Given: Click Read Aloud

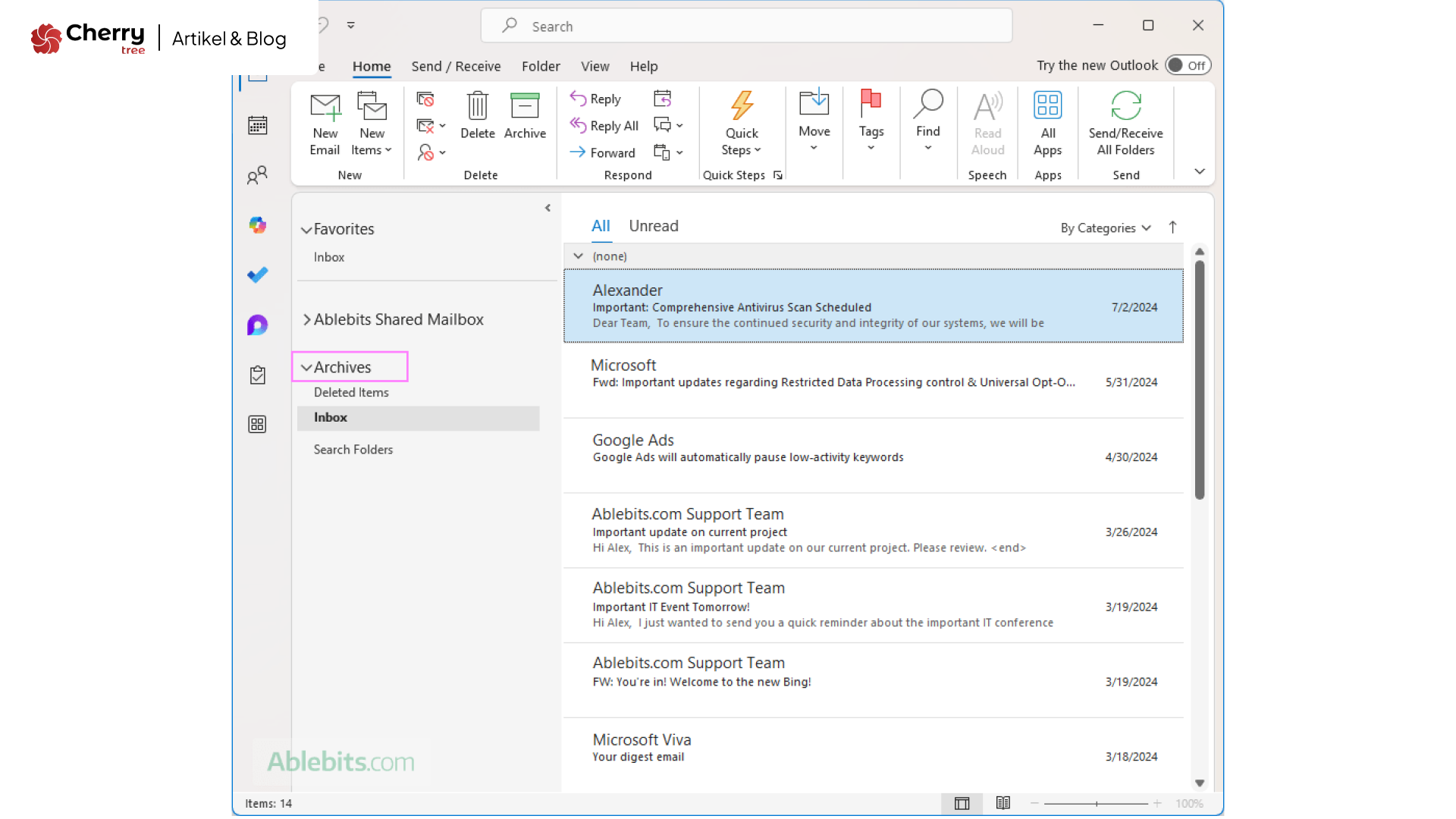Looking at the screenshot, I should pyautogui.click(x=987, y=124).
